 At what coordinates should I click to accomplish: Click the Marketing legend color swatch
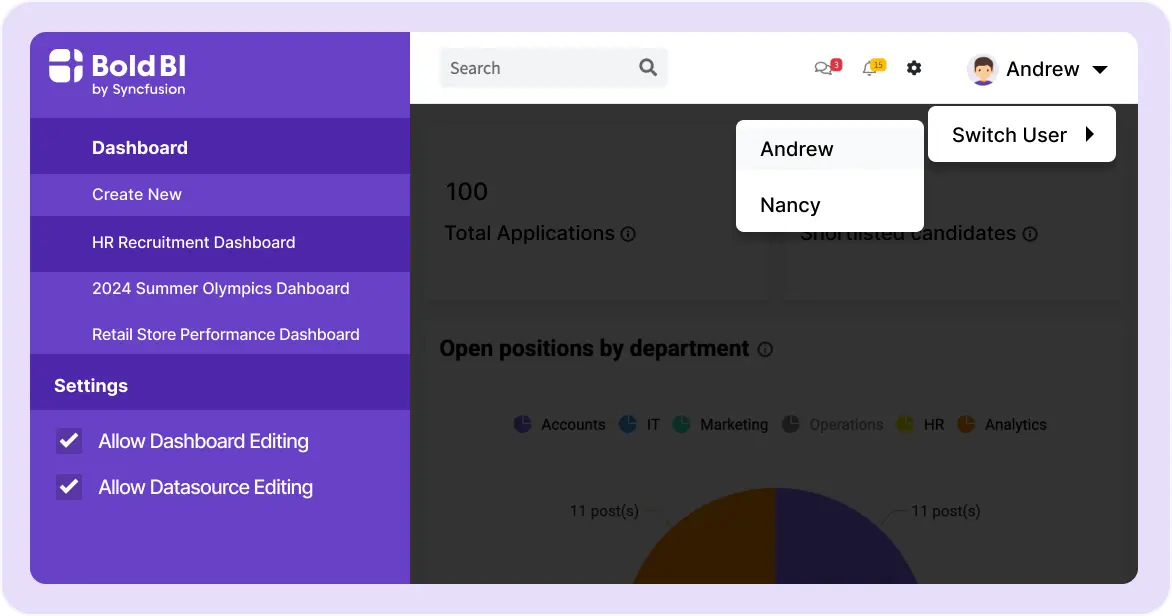pos(681,424)
